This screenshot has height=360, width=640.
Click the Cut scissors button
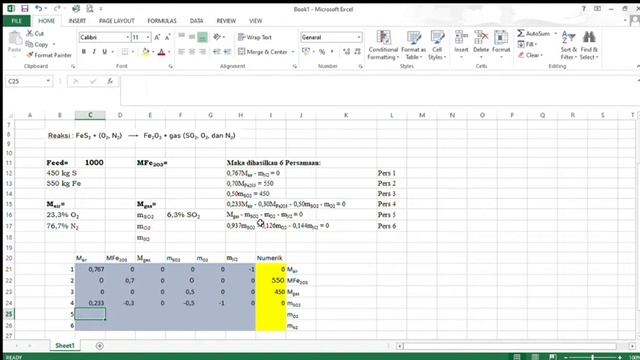pos(35,33)
